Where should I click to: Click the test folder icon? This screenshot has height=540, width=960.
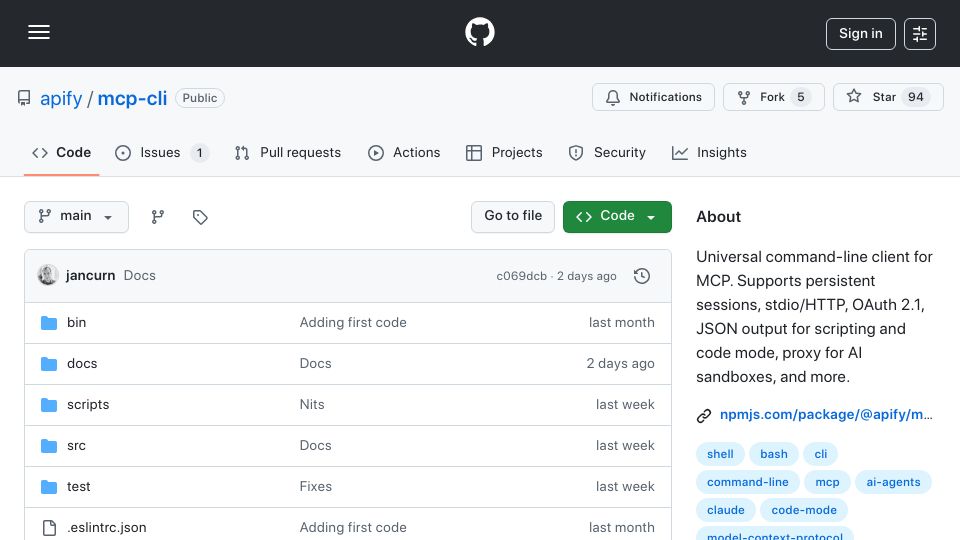(x=49, y=487)
